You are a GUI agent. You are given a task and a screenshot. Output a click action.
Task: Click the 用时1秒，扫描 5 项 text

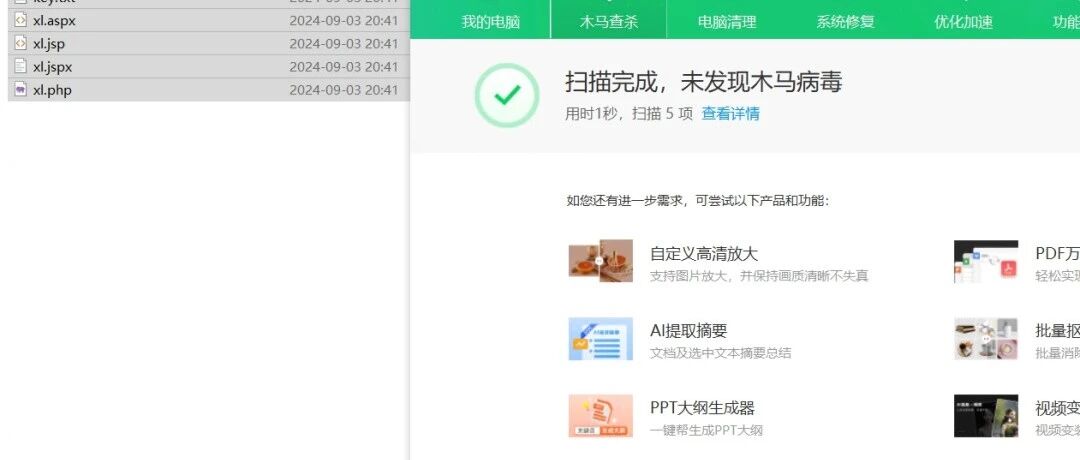pos(629,114)
